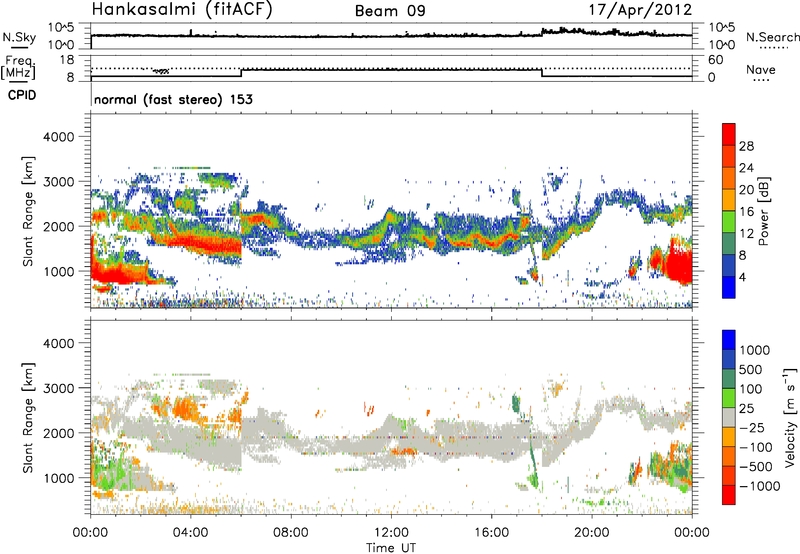Image resolution: width=800 pixels, height=554 pixels.
Task: Click the 28 tick on power colorbar
Action: tap(746, 146)
